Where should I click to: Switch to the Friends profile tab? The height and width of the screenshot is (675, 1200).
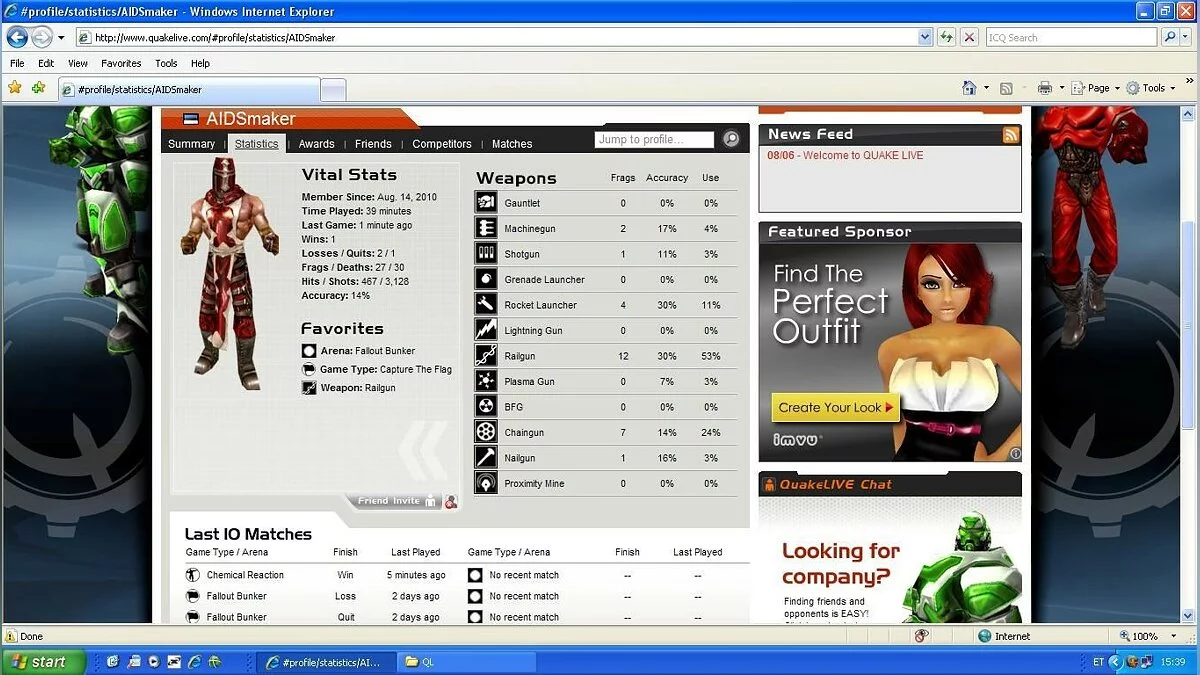pyautogui.click(x=373, y=144)
